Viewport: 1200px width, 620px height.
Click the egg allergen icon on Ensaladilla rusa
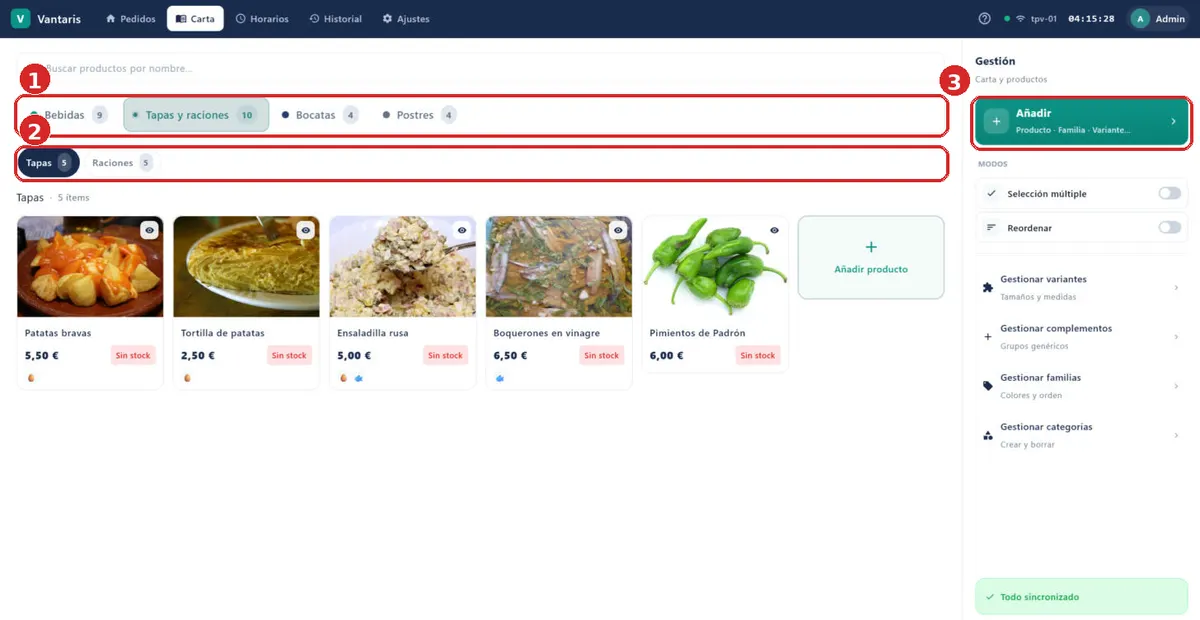(x=343, y=378)
